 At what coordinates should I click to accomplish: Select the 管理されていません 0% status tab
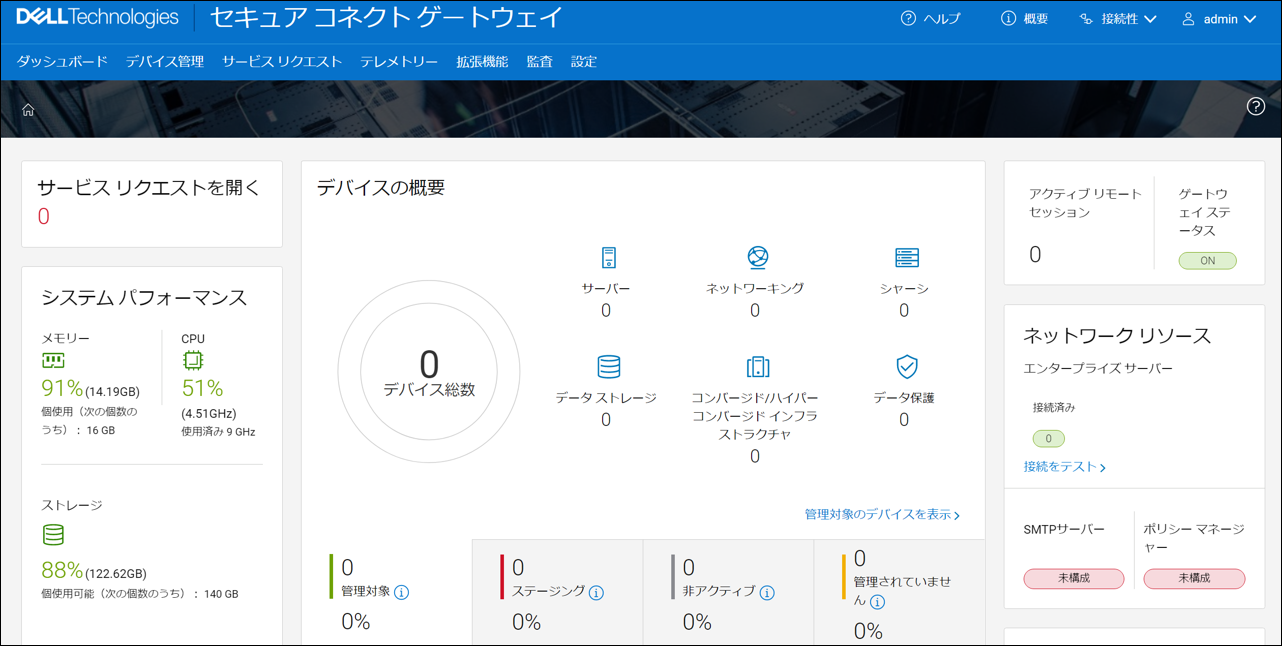click(899, 592)
